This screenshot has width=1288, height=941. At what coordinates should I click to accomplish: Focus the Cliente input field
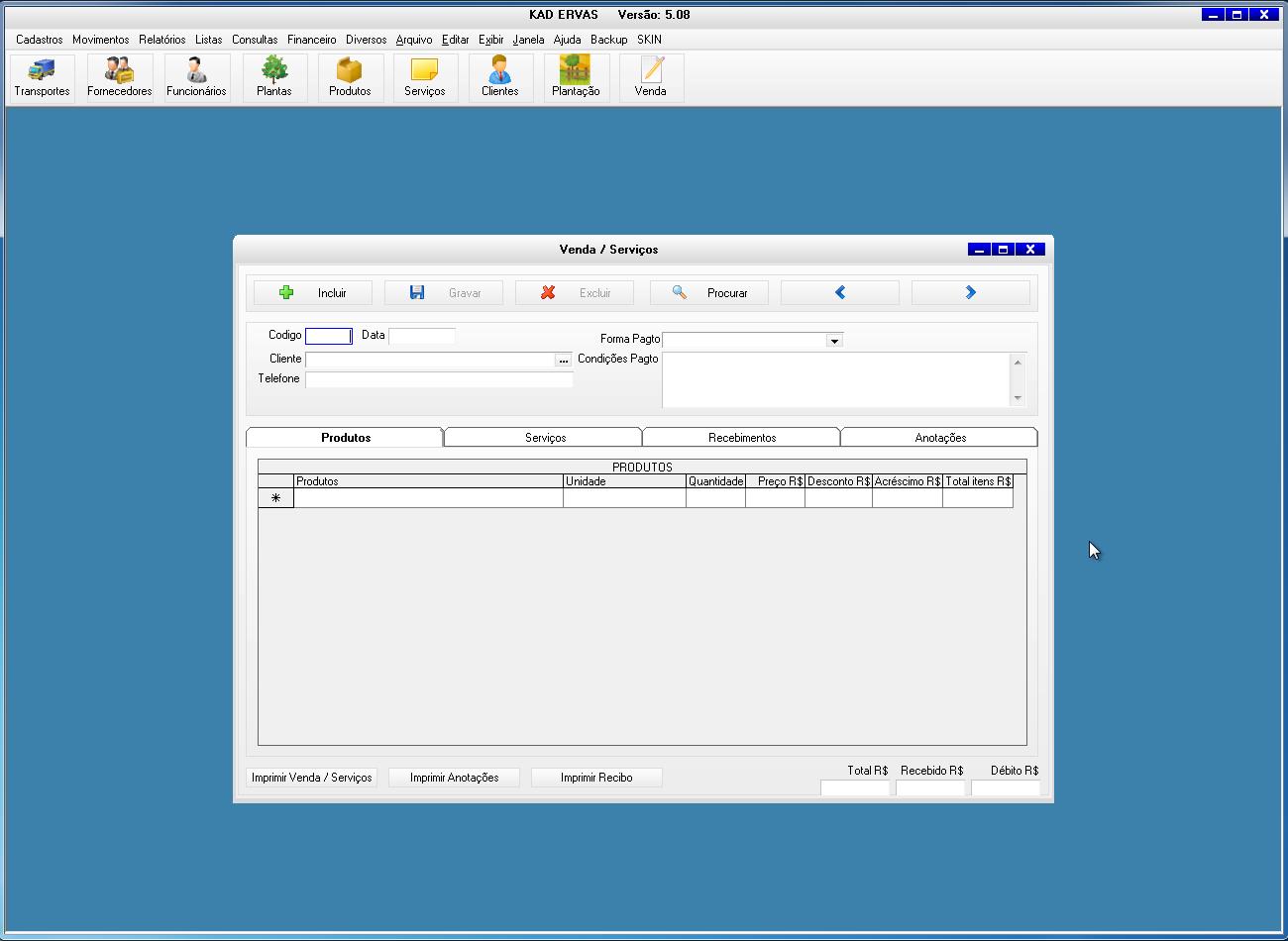pos(430,360)
